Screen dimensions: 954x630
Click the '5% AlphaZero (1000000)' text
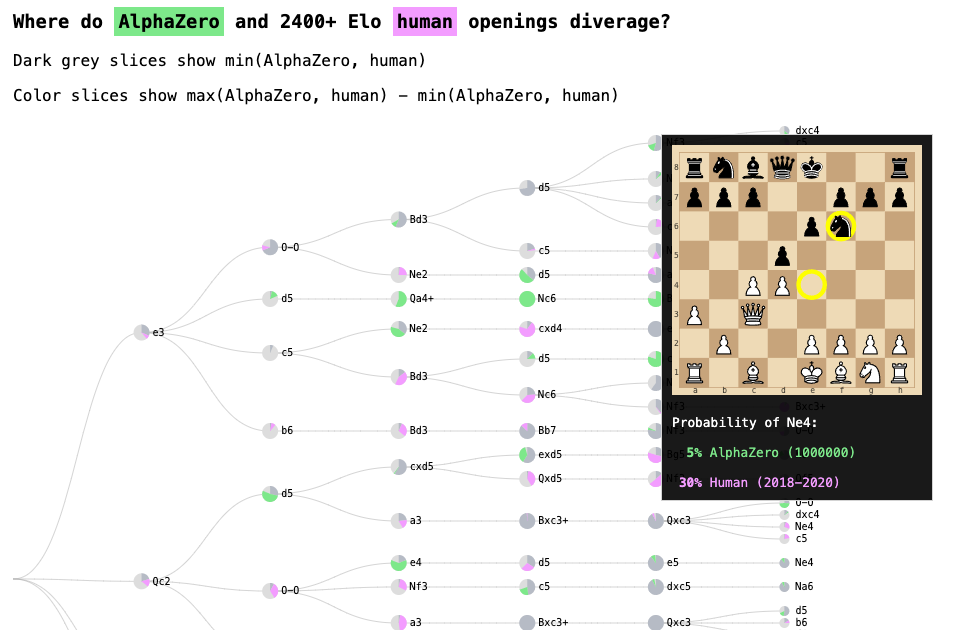coord(771,453)
